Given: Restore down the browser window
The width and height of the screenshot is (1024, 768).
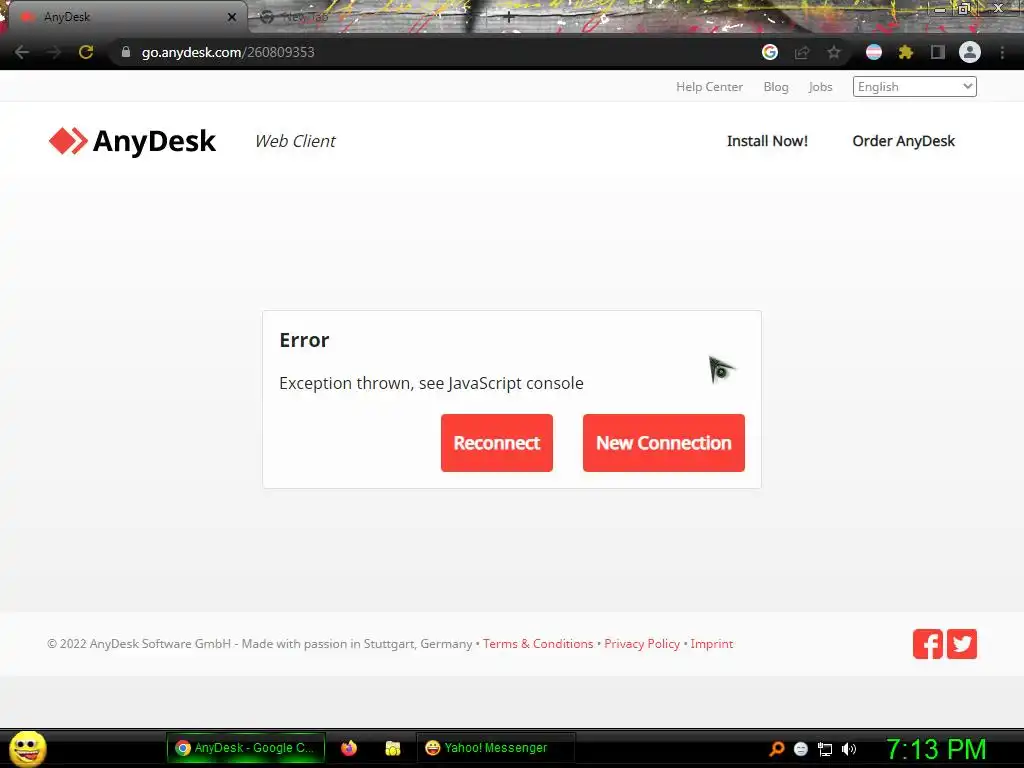Looking at the screenshot, I should click(963, 9).
